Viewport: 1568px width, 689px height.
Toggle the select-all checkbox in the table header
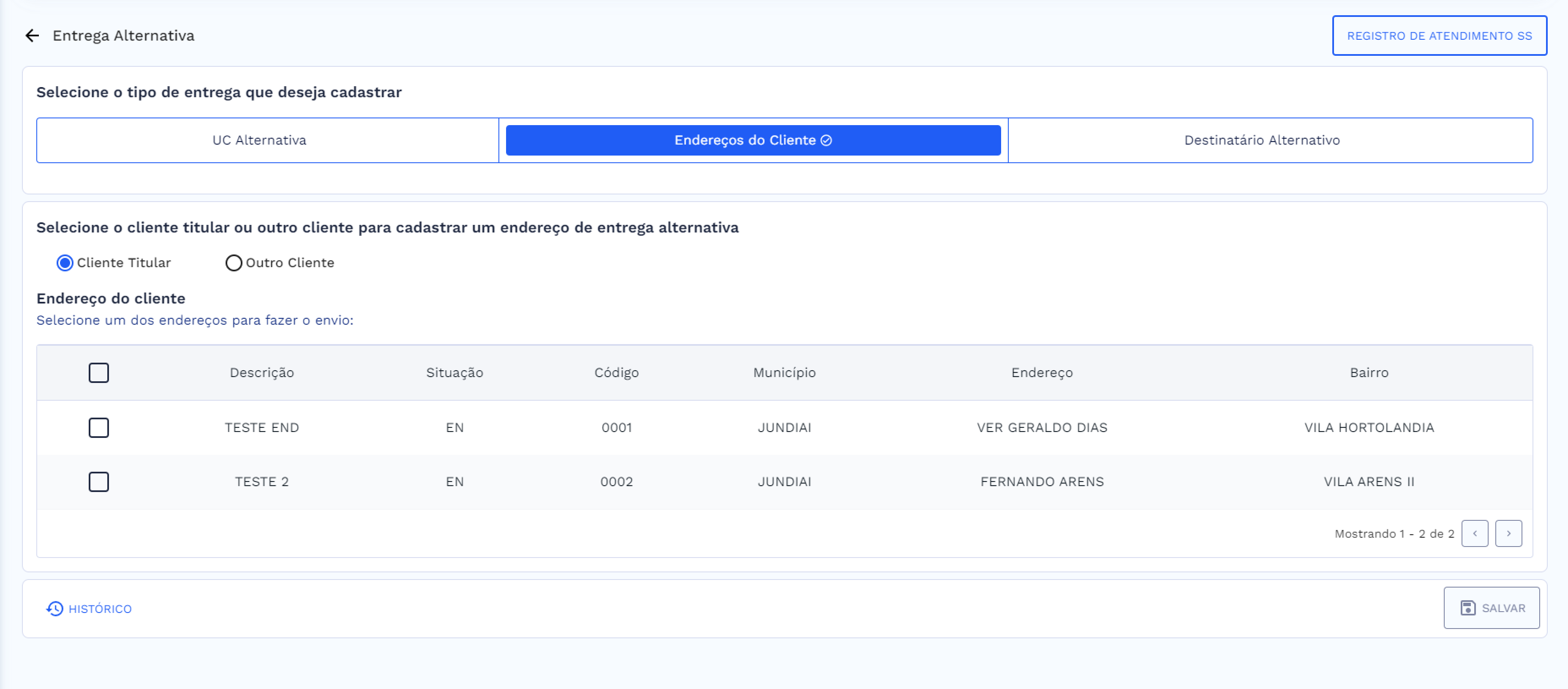[98, 372]
